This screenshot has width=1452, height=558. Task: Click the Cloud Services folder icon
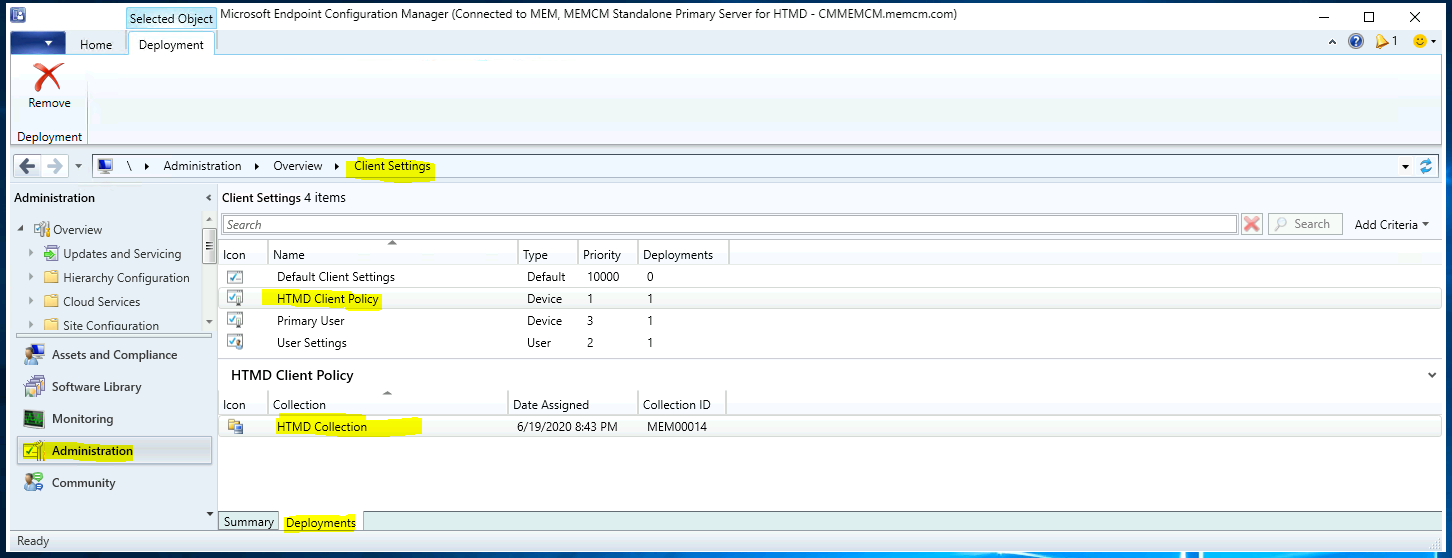click(51, 302)
